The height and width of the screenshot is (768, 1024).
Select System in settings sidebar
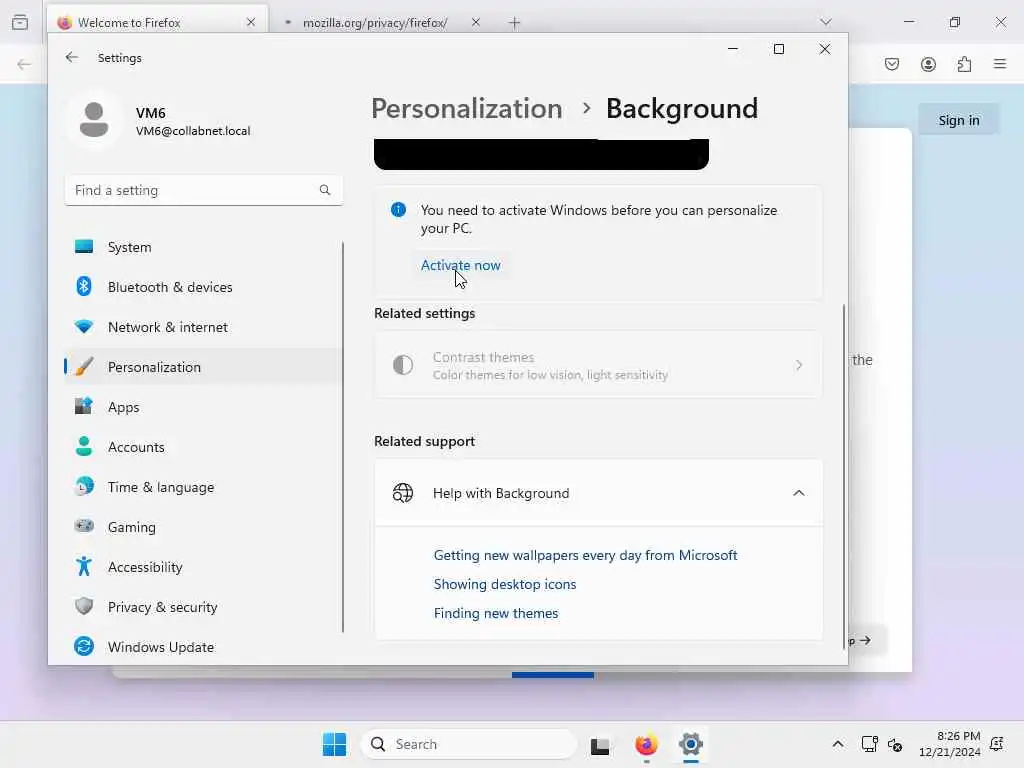(204, 247)
